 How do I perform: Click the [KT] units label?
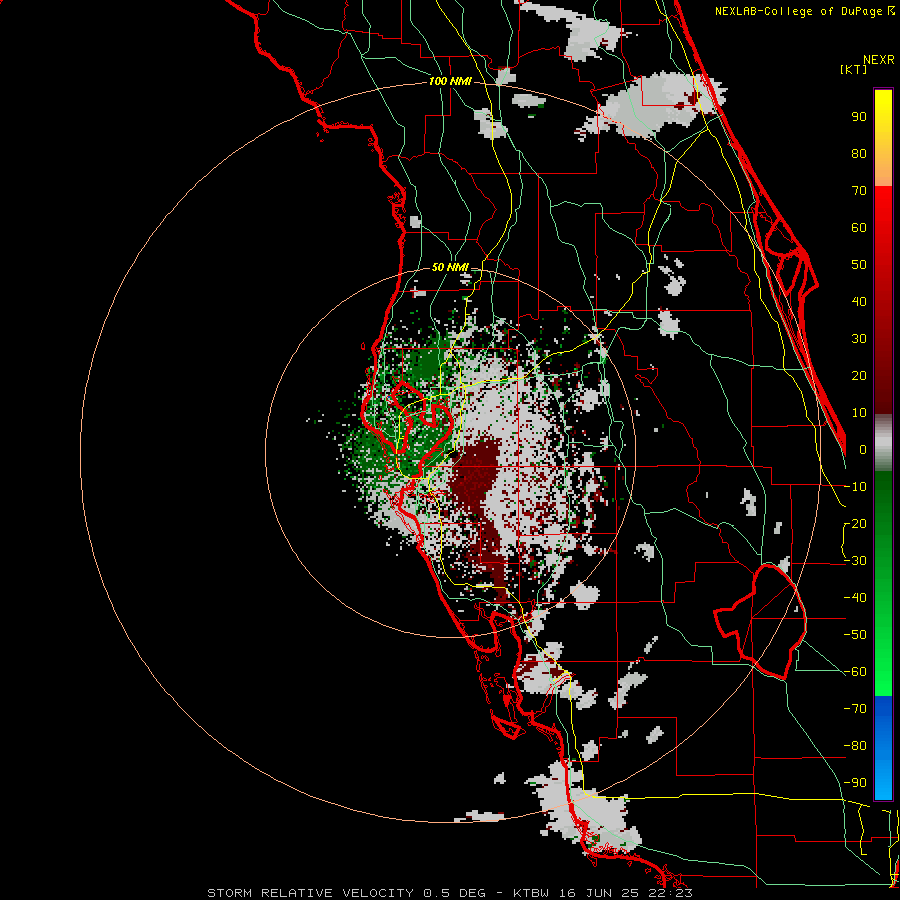point(854,69)
